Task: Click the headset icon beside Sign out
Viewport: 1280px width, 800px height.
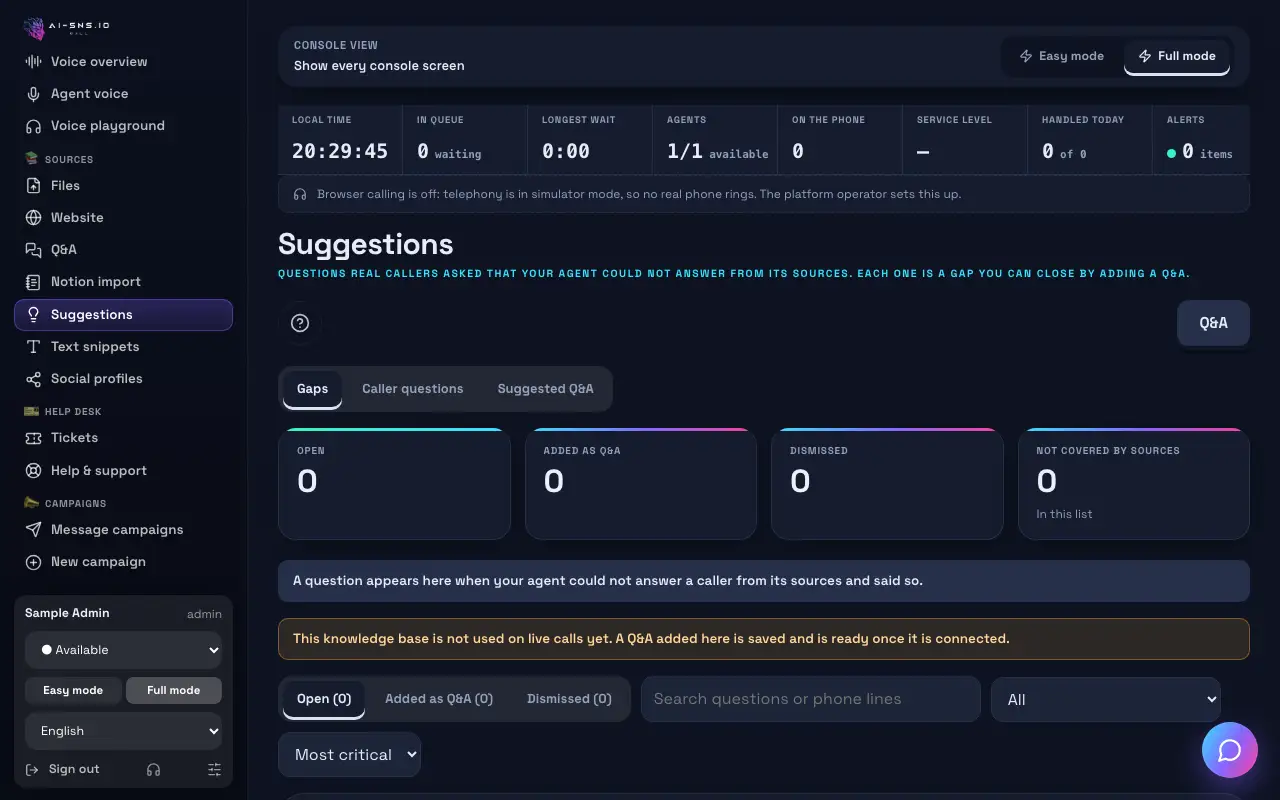Action: (153, 770)
